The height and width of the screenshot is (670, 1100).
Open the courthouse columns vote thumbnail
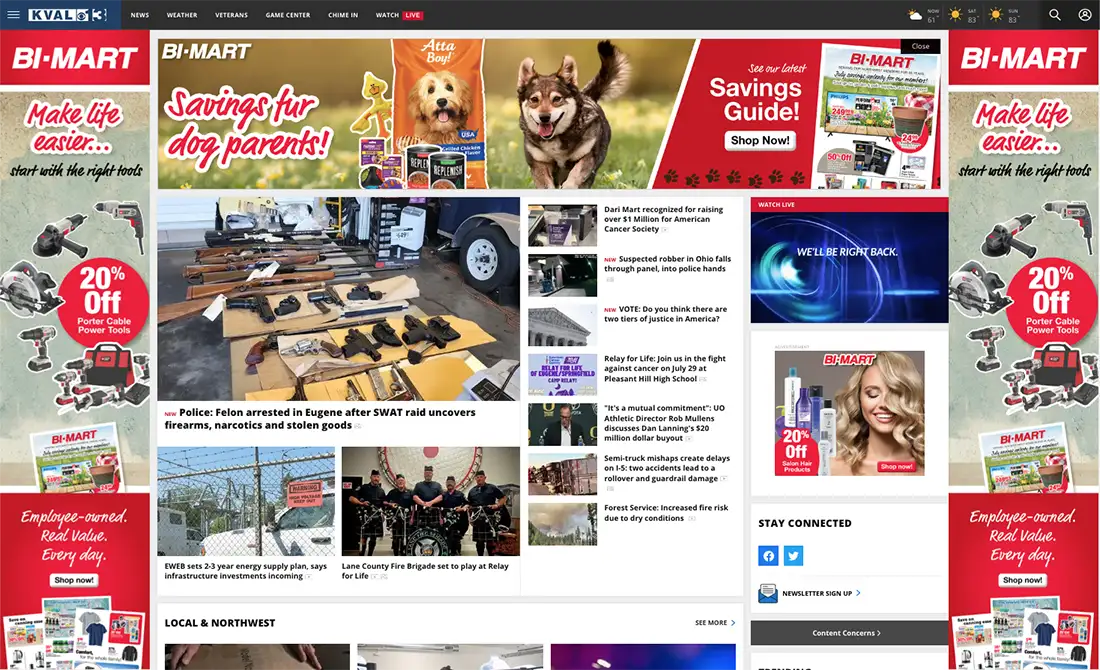563,325
